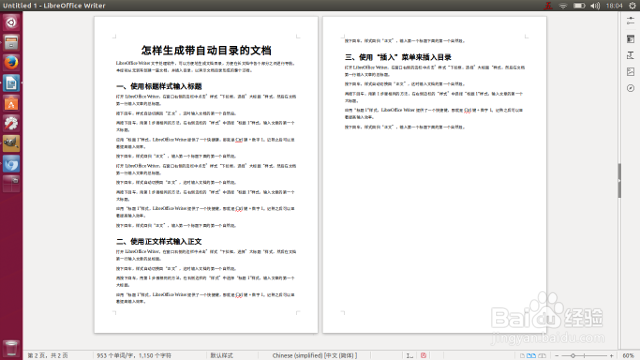Click heading 一、使用标题样式输入标题

point(159,86)
